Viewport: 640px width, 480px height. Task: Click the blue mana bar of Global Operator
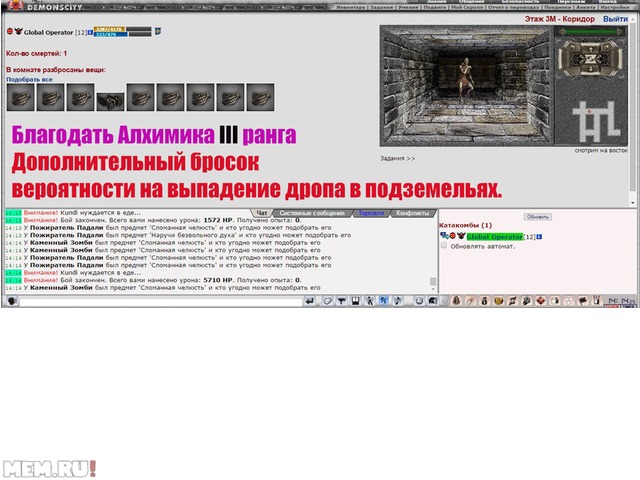coord(109,34)
